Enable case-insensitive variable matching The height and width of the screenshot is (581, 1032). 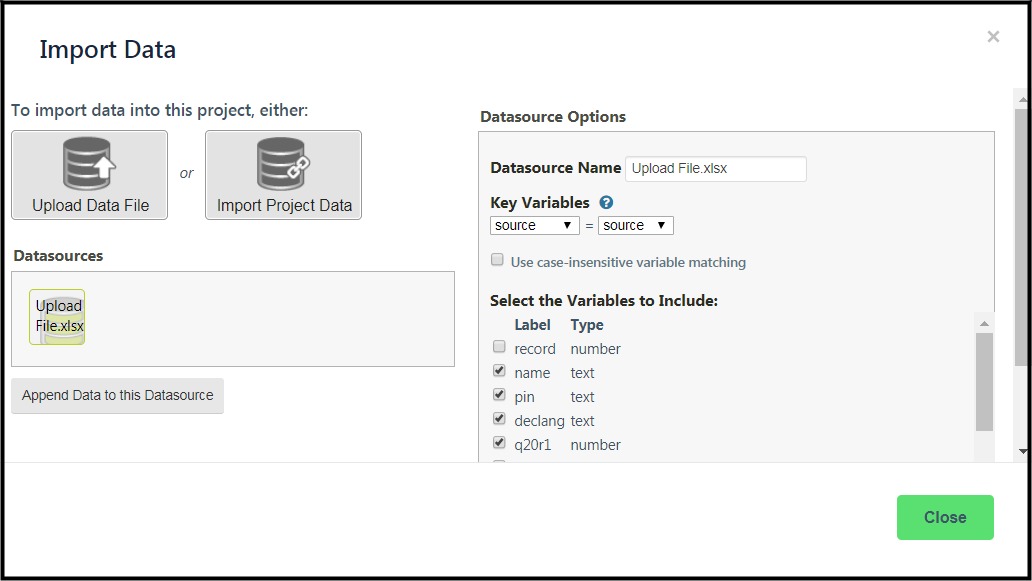coord(498,260)
